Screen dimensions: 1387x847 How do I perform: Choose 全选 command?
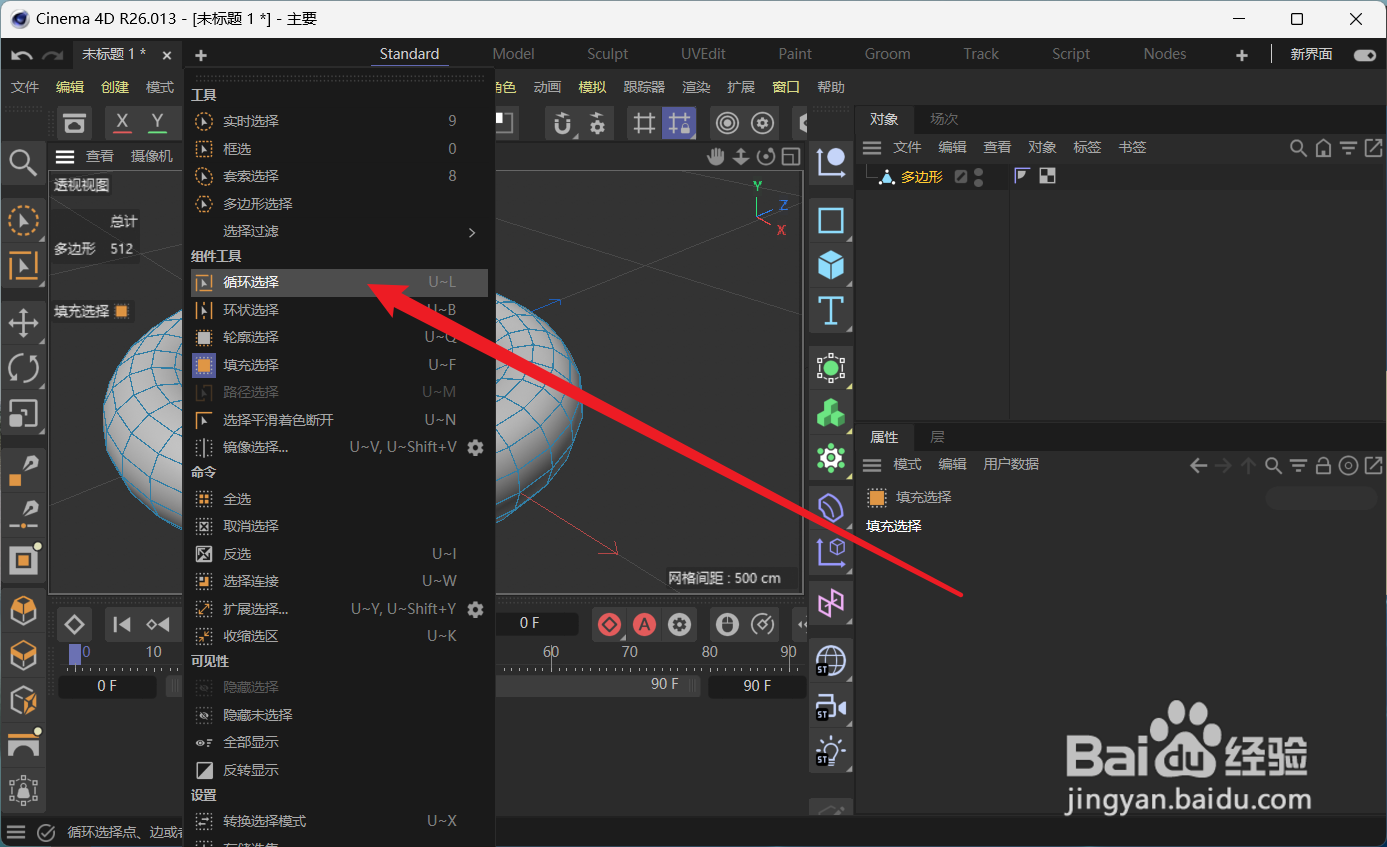pos(339,499)
